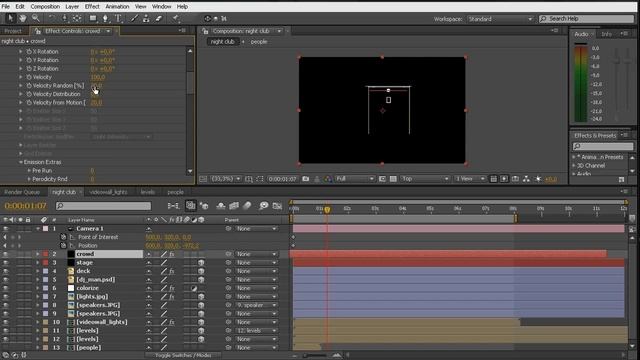Open the magnification 33.3% dropdown
This screenshot has height=360, width=640.
226,179
